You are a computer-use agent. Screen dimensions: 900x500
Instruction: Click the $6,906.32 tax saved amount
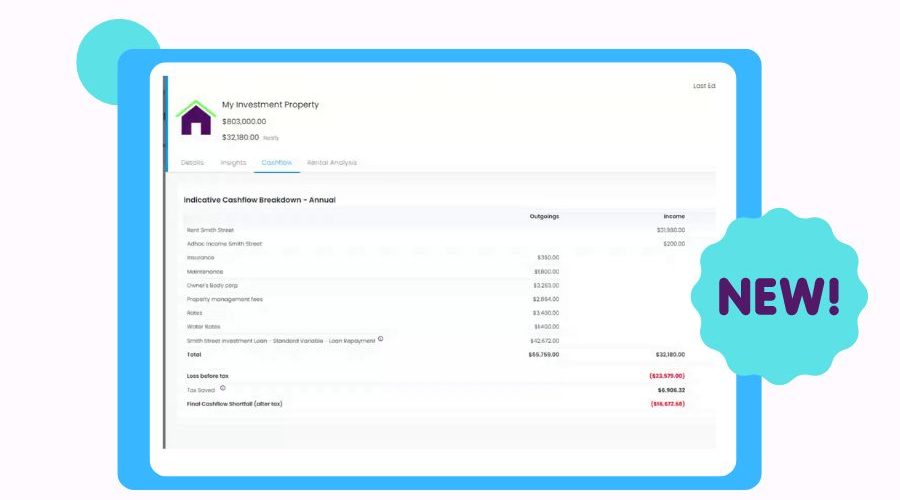671,390
